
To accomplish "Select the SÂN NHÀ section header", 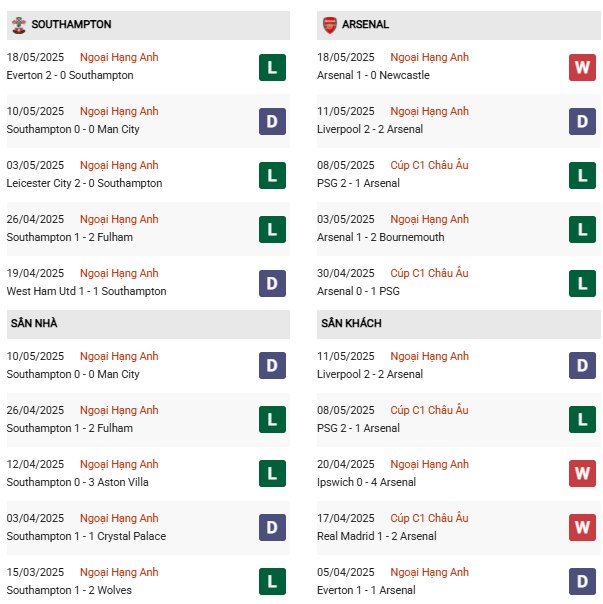I will tap(35, 324).
